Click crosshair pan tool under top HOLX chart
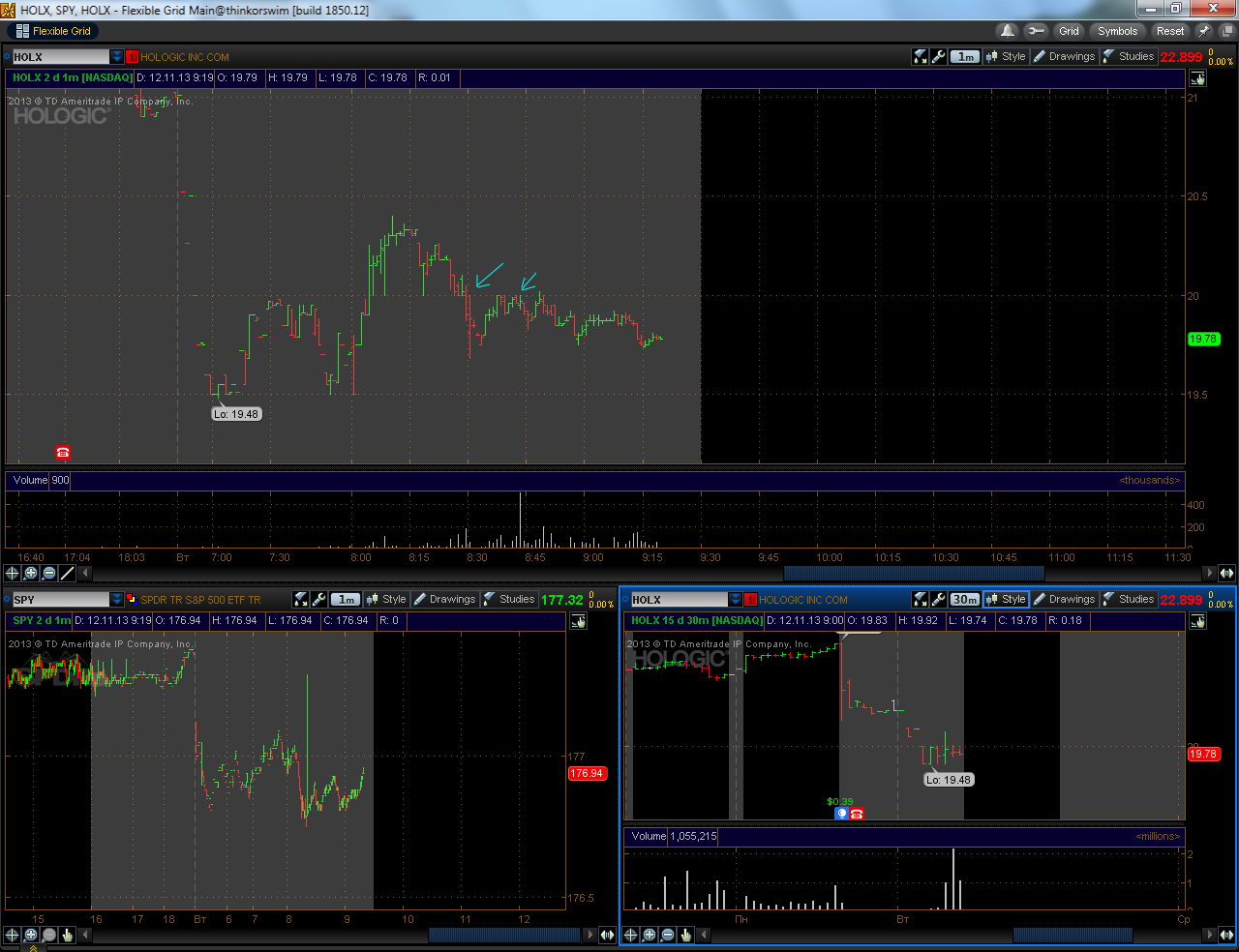The height and width of the screenshot is (952, 1239). [13, 573]
